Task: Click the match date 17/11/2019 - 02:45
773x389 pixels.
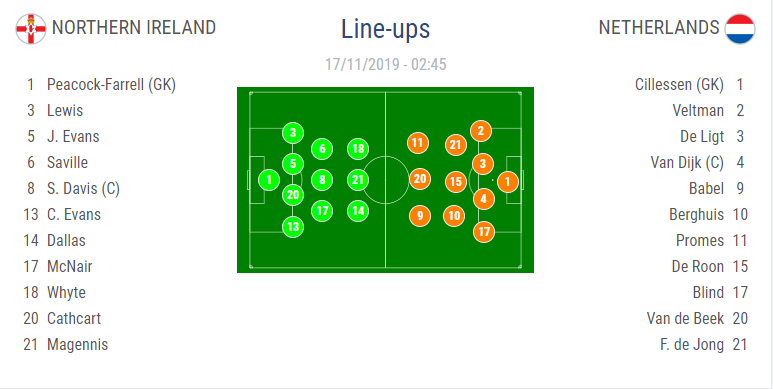Action: pos(386,65)
